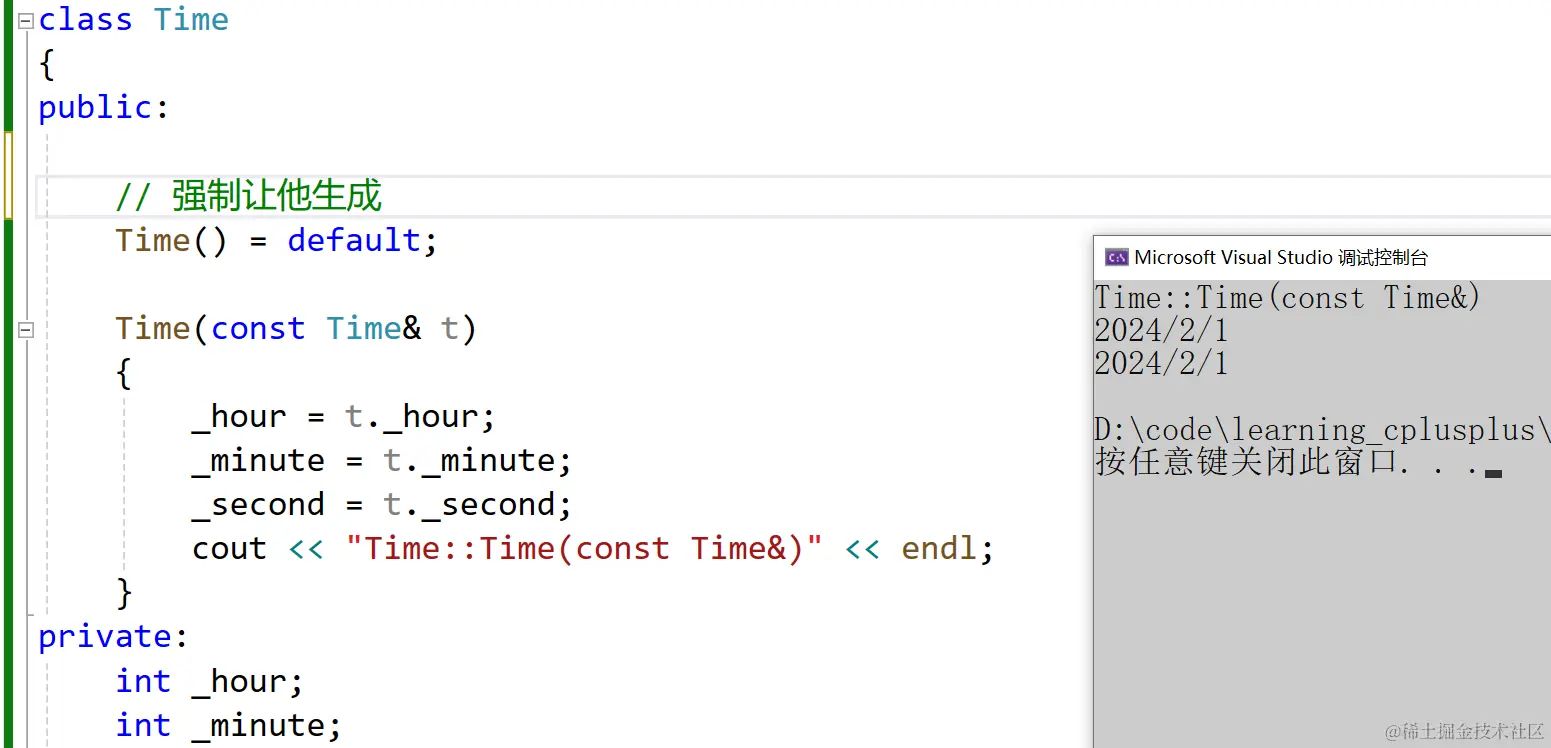Viewport: 1551px width, 748px height.
Task: Click console output 'Time::Time(const Time&)'
Action: click(1288, 298)
